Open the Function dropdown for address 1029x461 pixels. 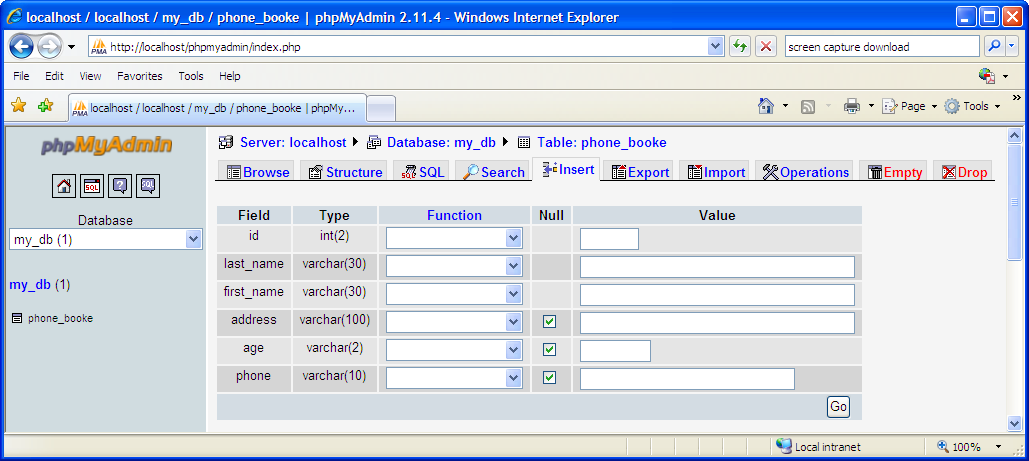(x=454, y=322)
